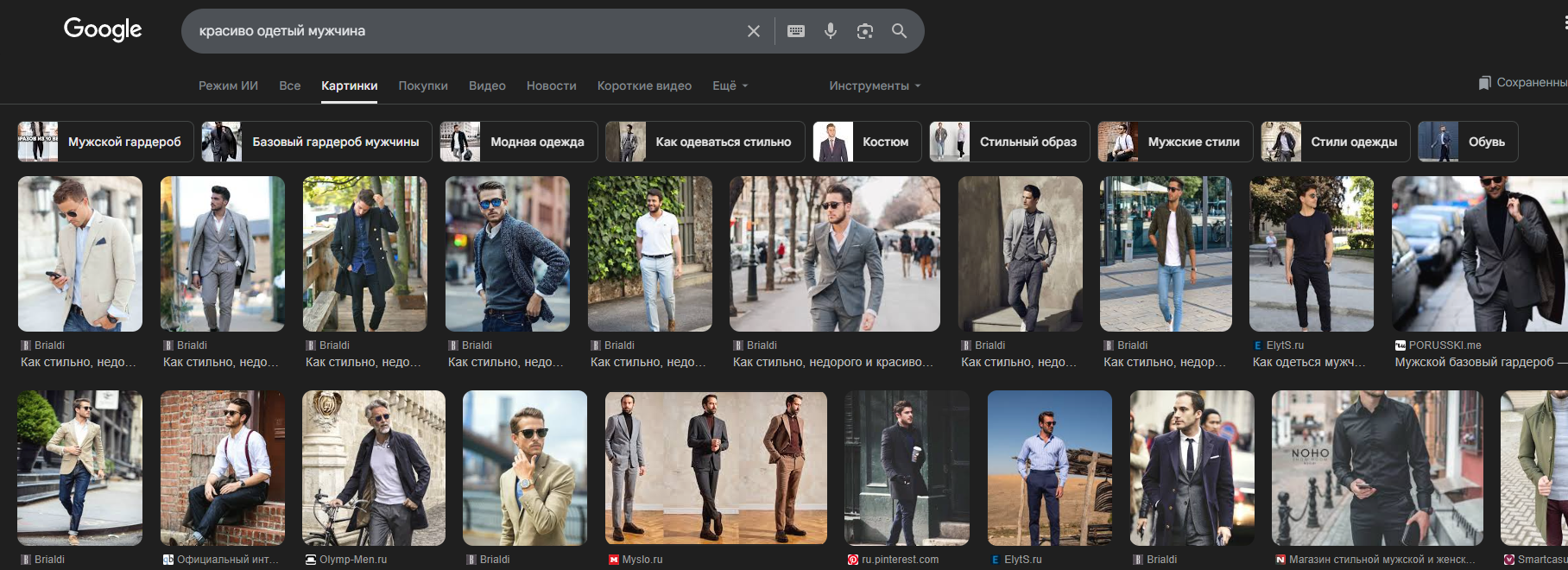The width and height of the screenshot is (1568, 570).
Task: Choose the Обувь filter chip
Action: pyautogui.click(x=1468, y=142)
